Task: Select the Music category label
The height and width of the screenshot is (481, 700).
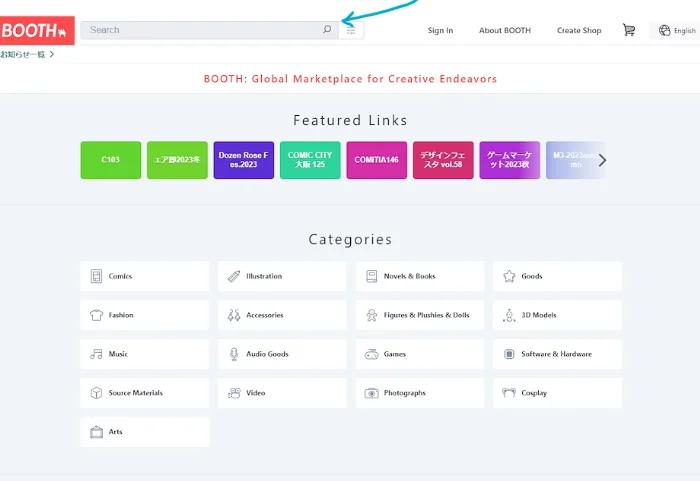Action: point(118,354)
